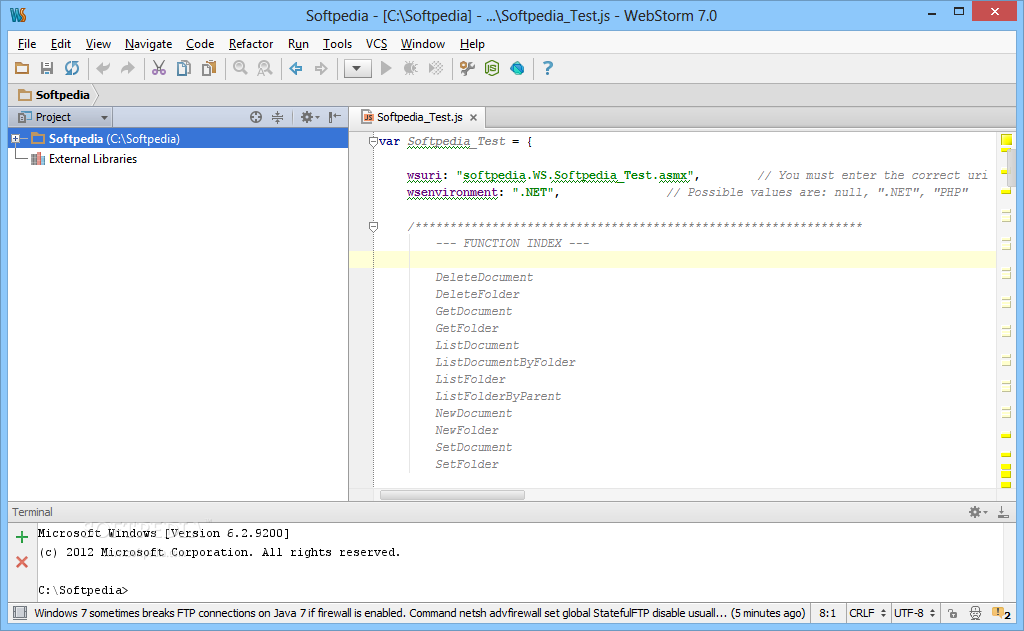Click the Cut scissors icon
The height and width of the screenshot is (631, 1024).
pos(159,68)
